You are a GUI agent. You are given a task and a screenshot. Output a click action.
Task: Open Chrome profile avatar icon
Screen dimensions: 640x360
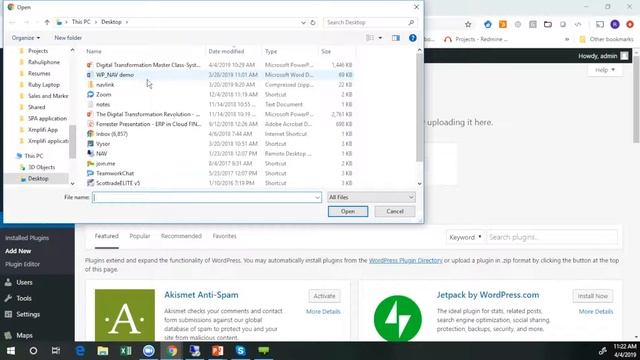pyautogui.click(x=615, y=24)
